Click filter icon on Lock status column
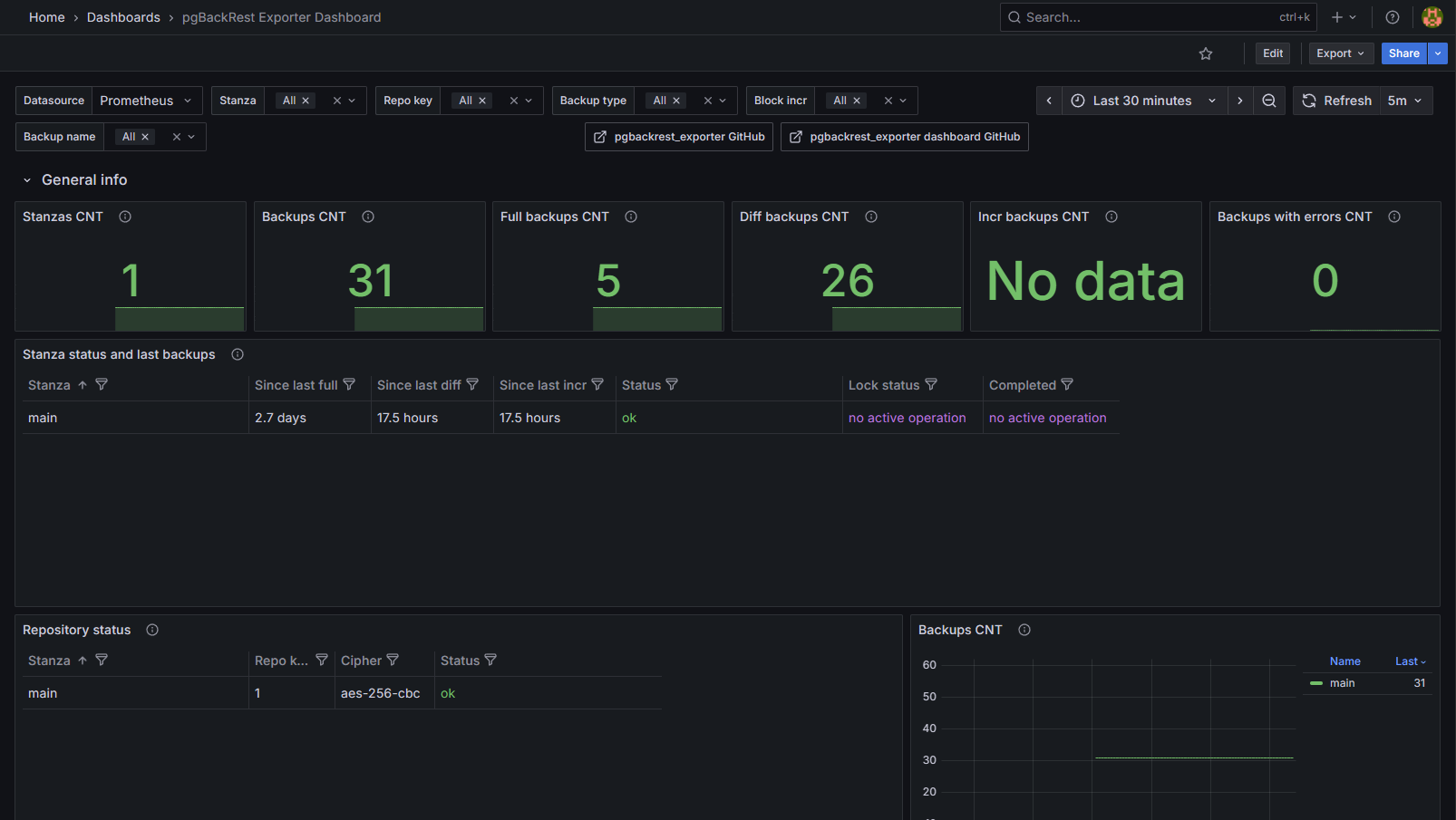Viewport: 1456px width, 820px height. 931,385
